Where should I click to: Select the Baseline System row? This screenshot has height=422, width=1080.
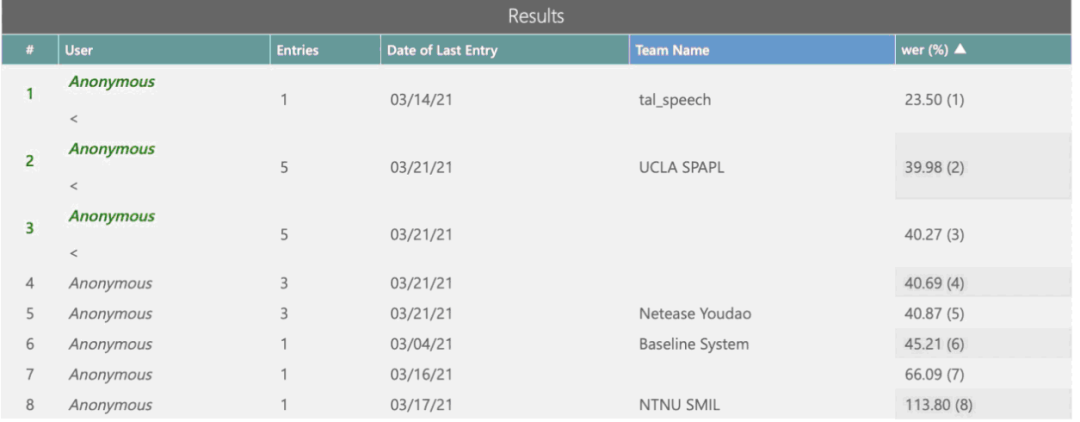pyautogui.click(x=537, y=344)
